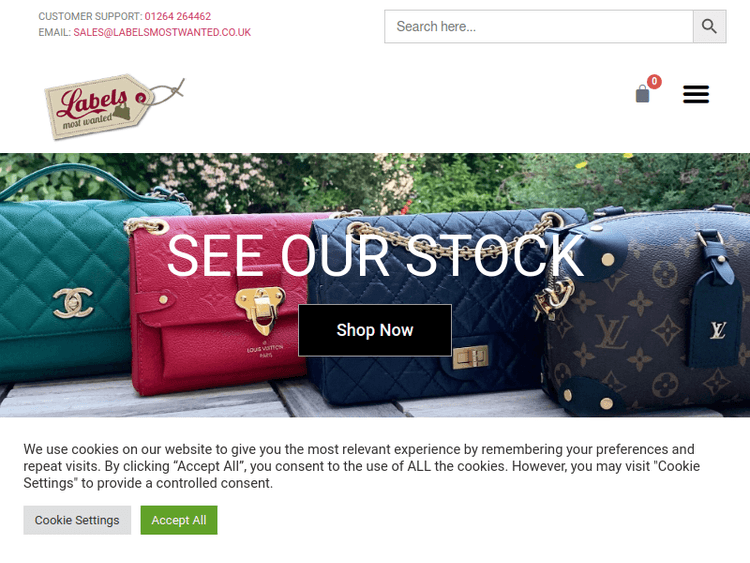Open the hamburger navigation menu
The image size is (750, 563).
[696, 94]
